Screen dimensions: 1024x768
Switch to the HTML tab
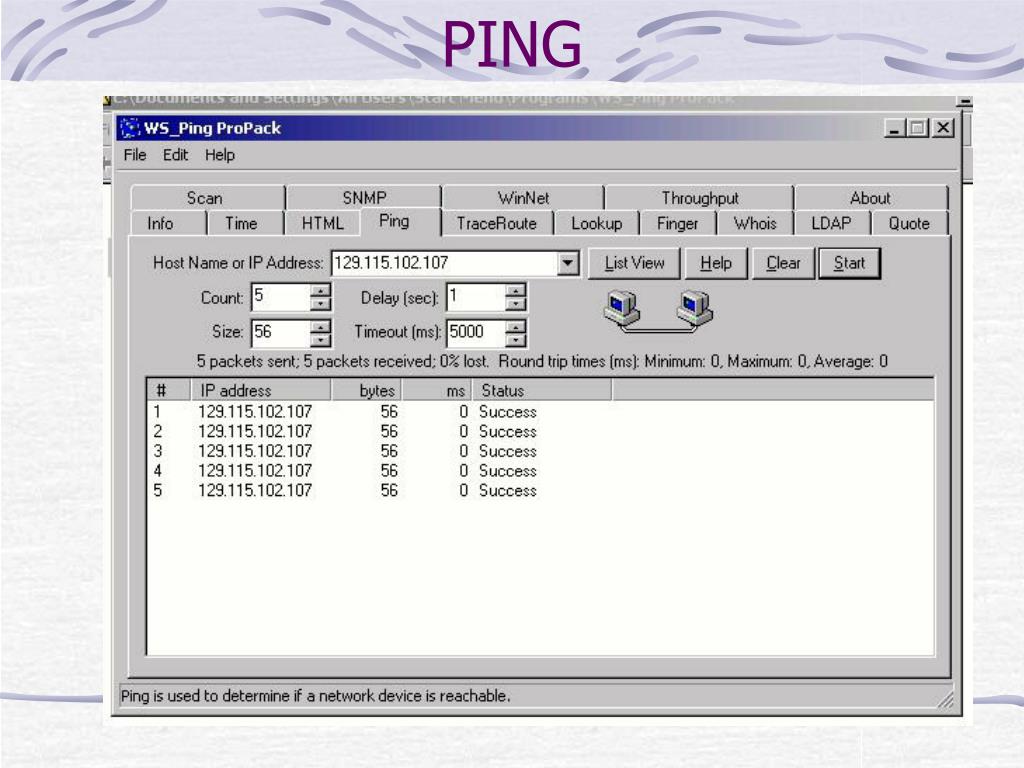click(x=323, y=223)
